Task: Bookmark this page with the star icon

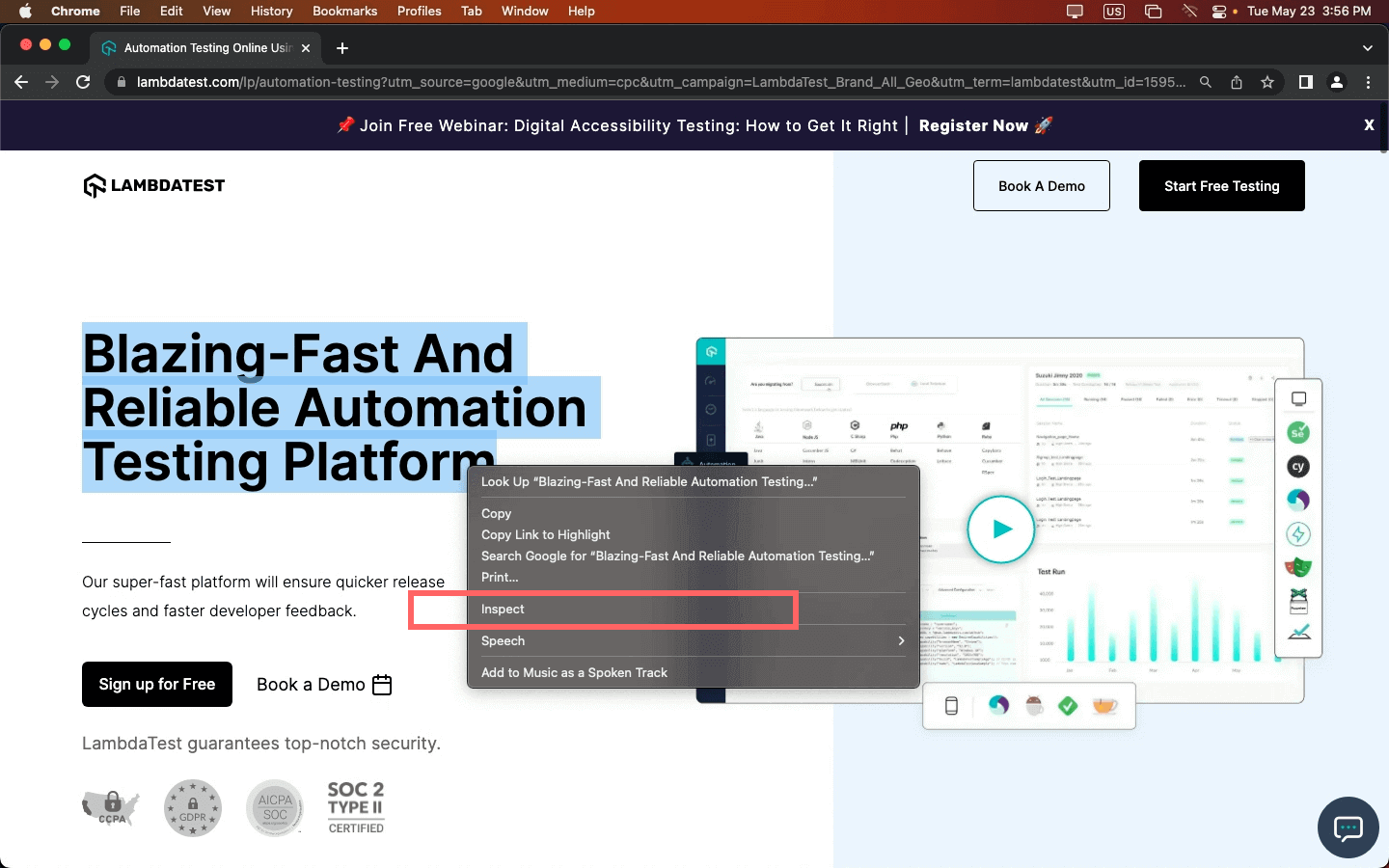Action: (x=1267, y=82)
